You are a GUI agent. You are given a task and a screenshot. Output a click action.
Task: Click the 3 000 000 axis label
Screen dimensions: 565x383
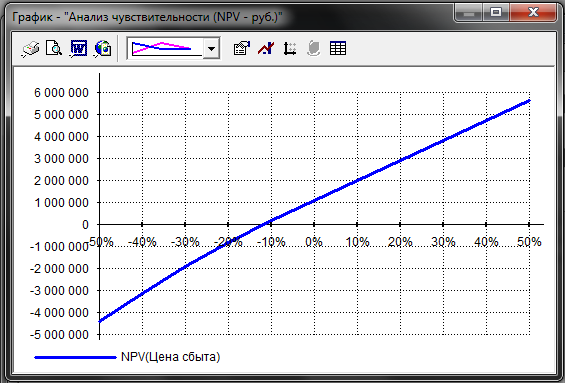click(x=61, y=159)
